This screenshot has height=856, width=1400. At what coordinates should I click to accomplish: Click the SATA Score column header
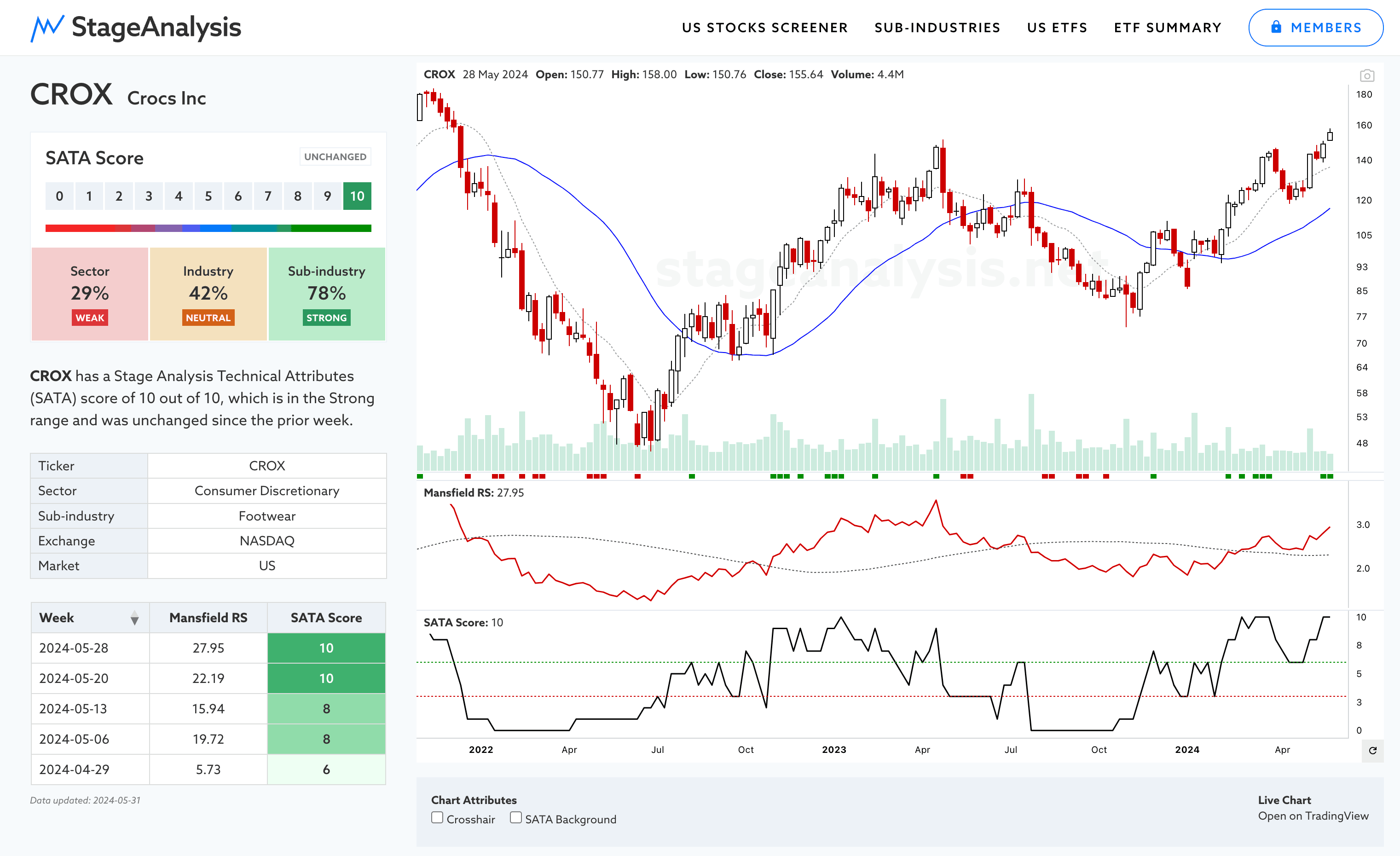(326, 618)
